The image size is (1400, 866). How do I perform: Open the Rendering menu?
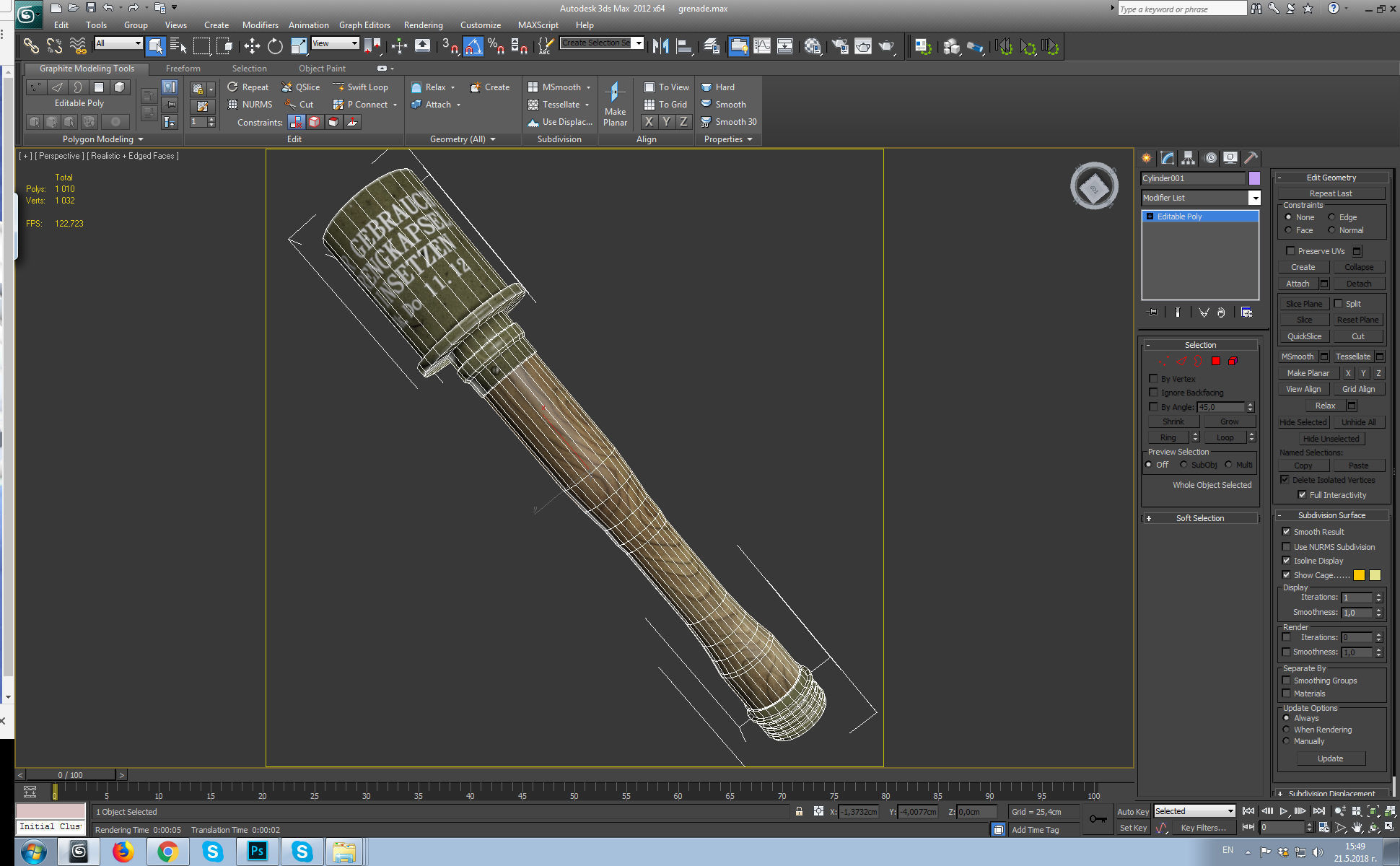click(423, 25)
